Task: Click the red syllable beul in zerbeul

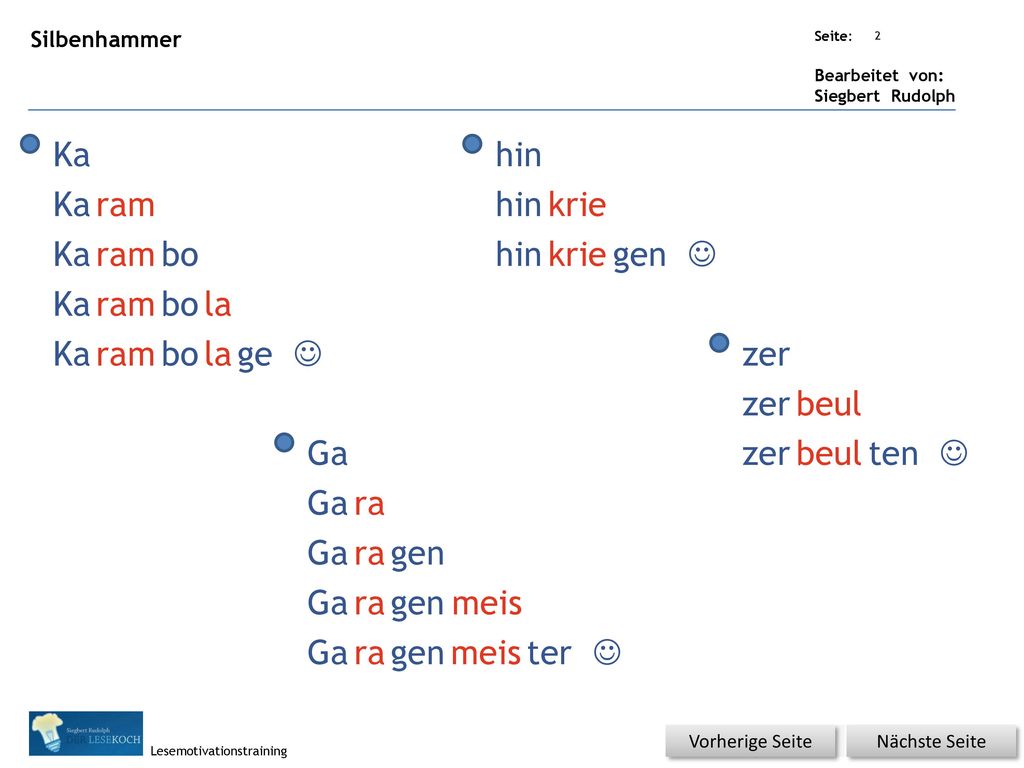Action: (828, 404)
